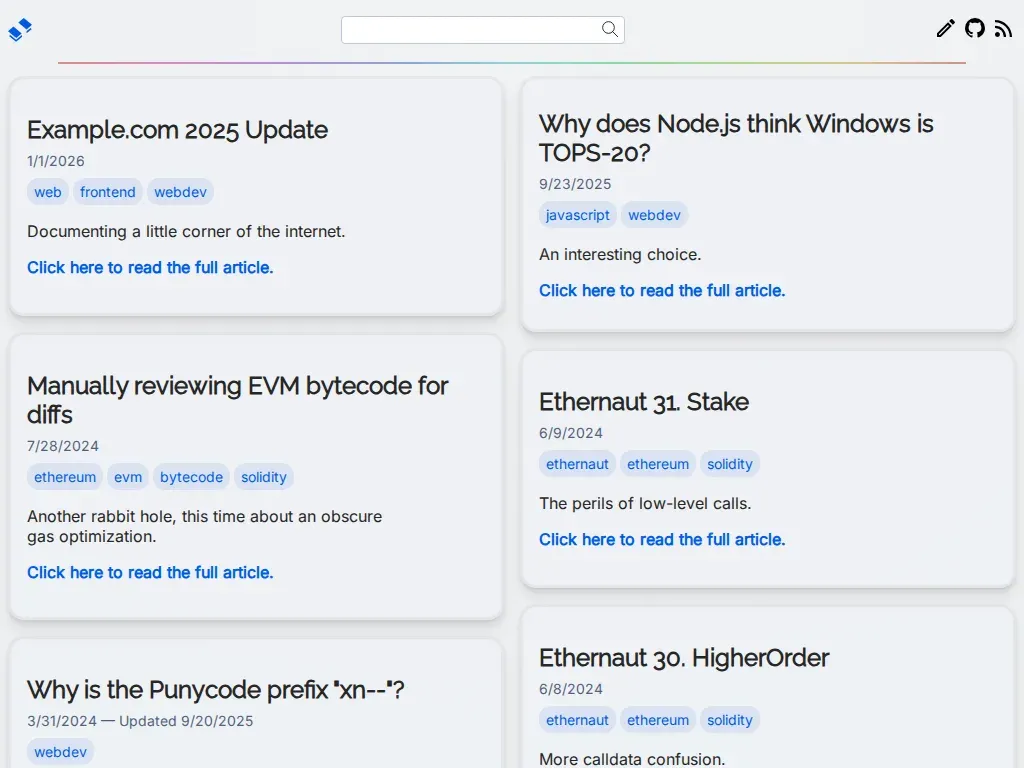
Task: Open 'Ethernaut 30. HigherOrder' post title
Action: pos(684,658)
